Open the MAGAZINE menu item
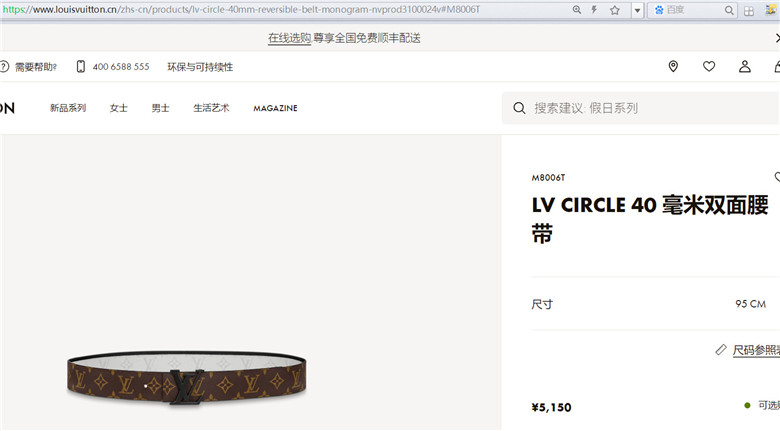 276,108
